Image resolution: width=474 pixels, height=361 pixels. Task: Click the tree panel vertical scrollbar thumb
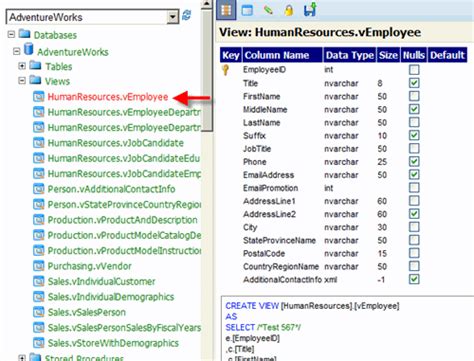click(207, 70)
